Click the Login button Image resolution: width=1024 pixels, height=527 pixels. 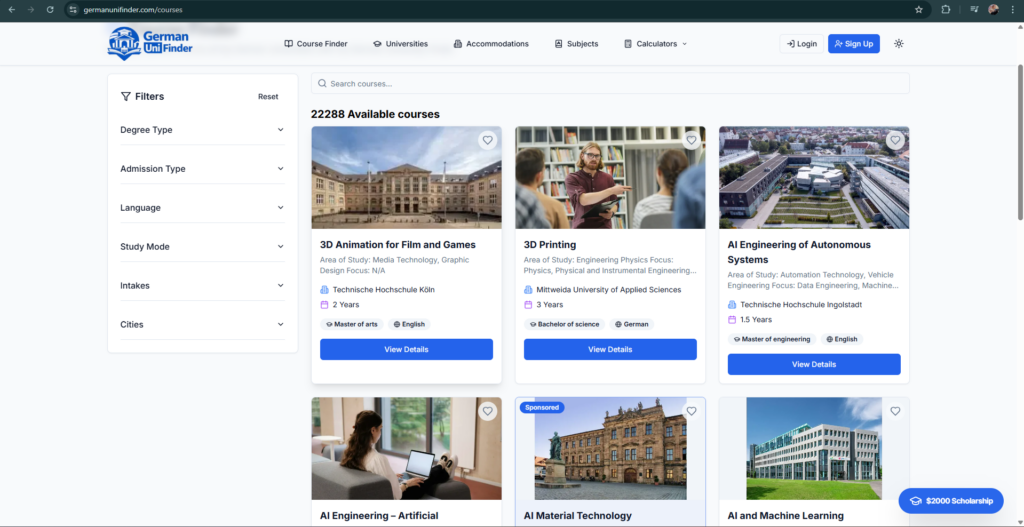point(801,44)
